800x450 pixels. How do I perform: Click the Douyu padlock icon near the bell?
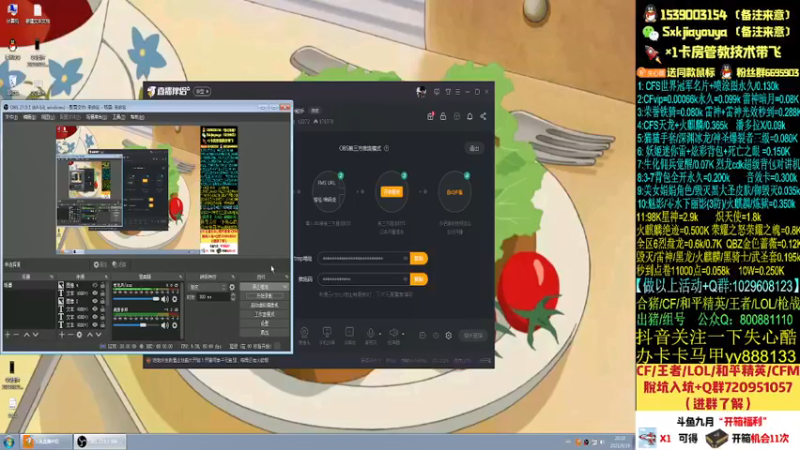[443, 116]
